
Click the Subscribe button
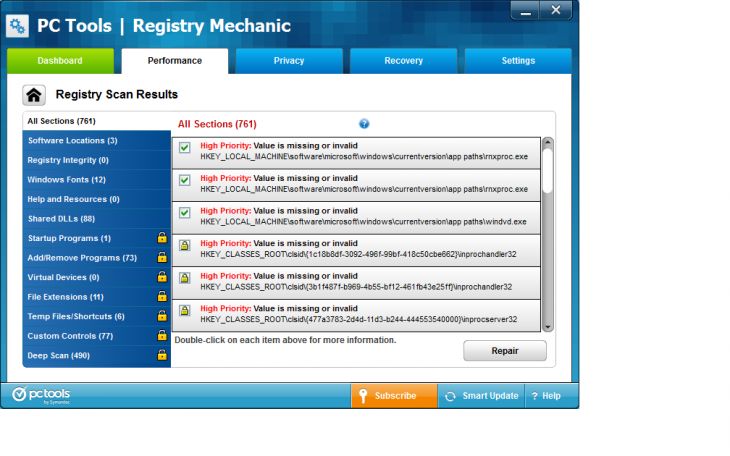(394, 396)
